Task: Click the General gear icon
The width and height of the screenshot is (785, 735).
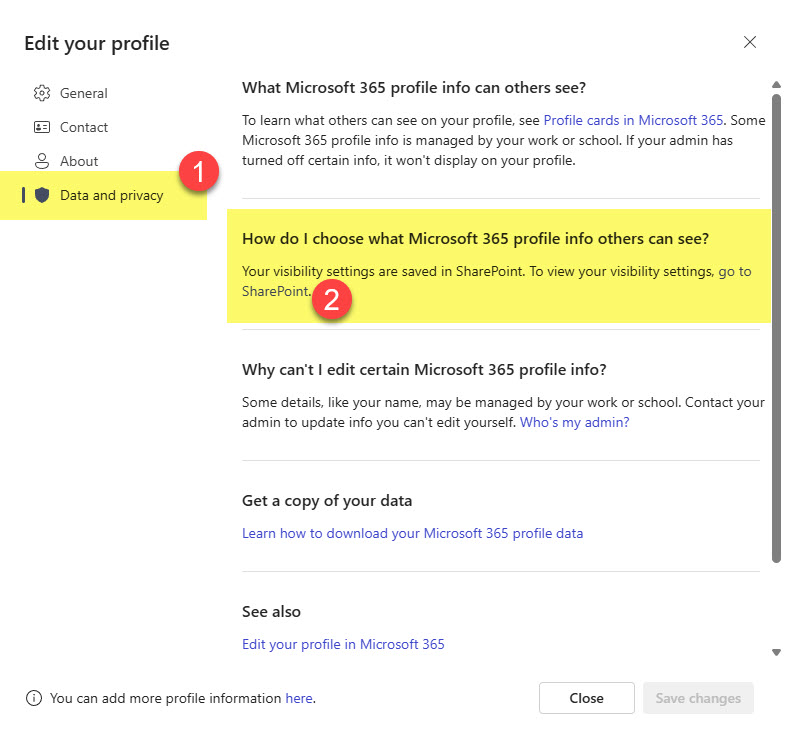Action: 42,93
